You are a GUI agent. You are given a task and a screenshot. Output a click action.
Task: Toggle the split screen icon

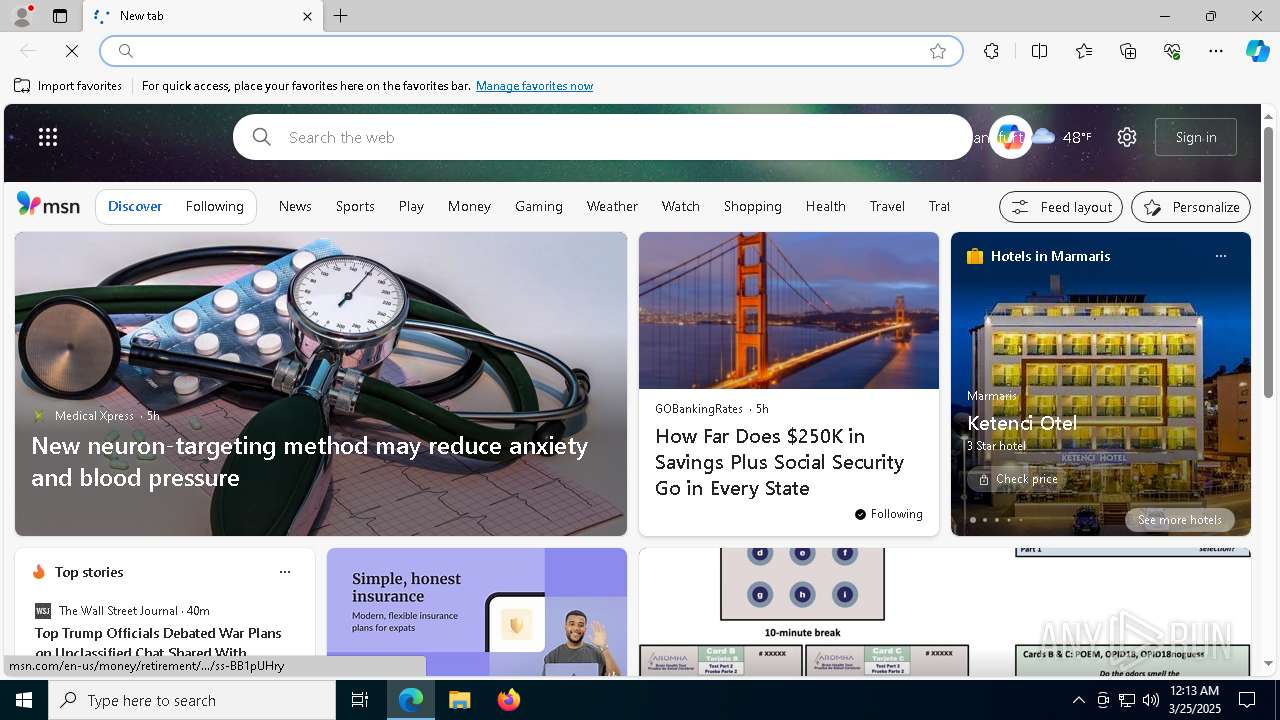(x=1039, y=51)
